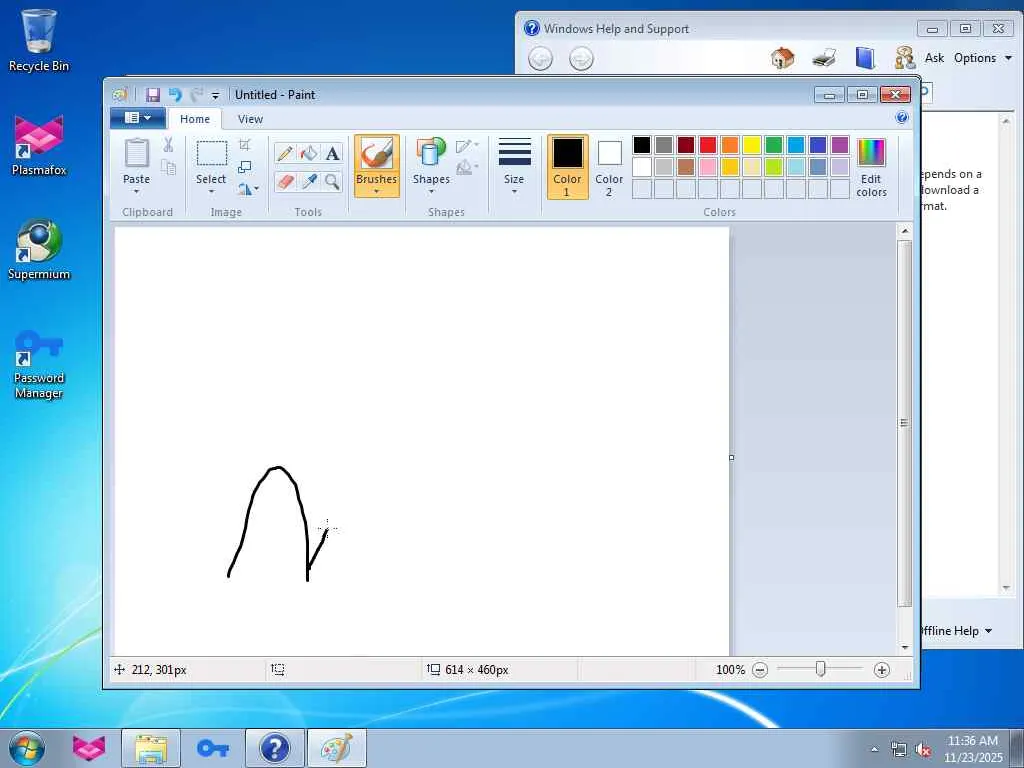Select the Eraser tool
The image size is (1024, 768).
pyautogui.click(x=285, y=182)
